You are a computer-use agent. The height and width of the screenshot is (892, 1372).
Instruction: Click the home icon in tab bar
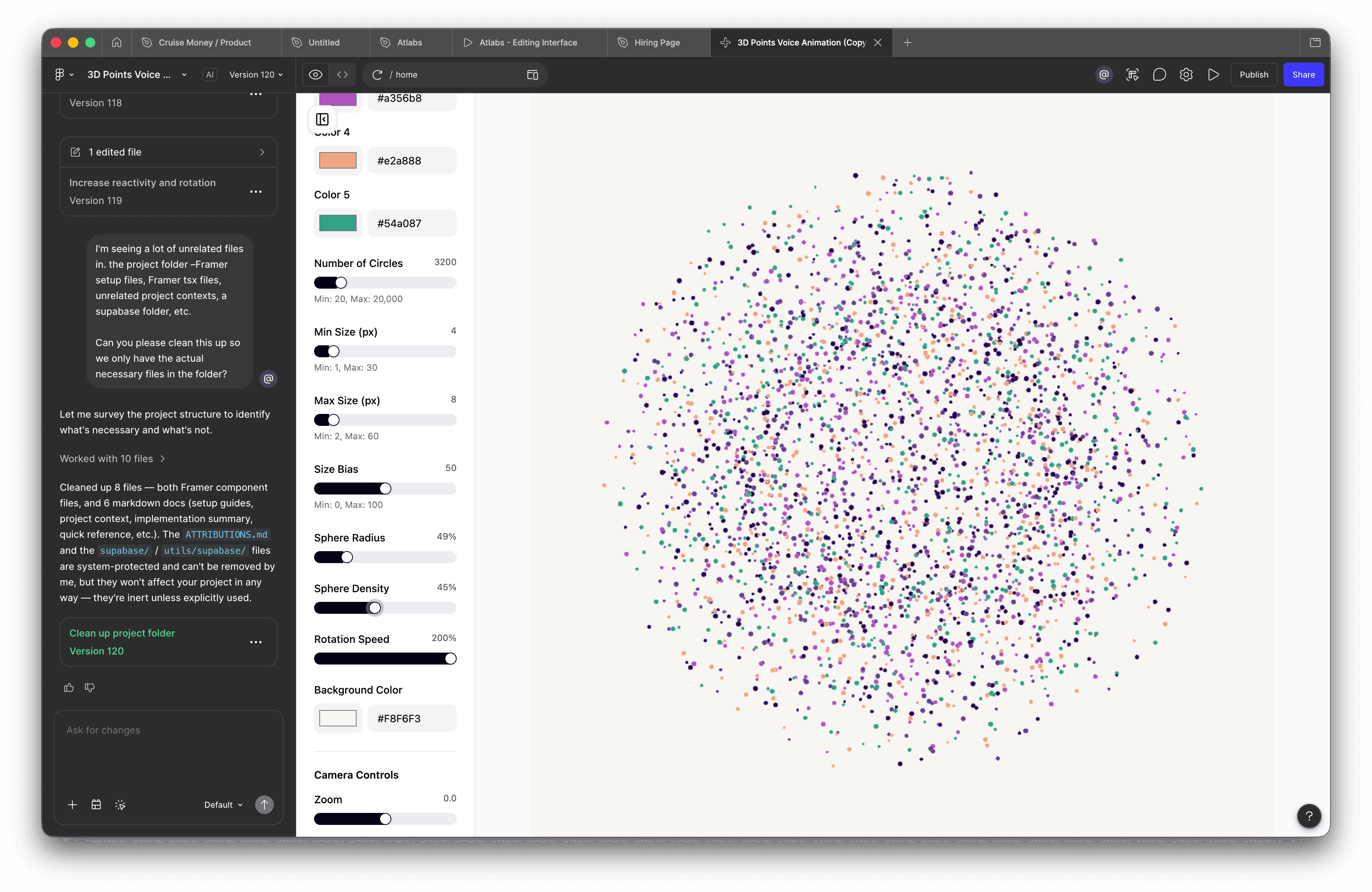[116, 42]
